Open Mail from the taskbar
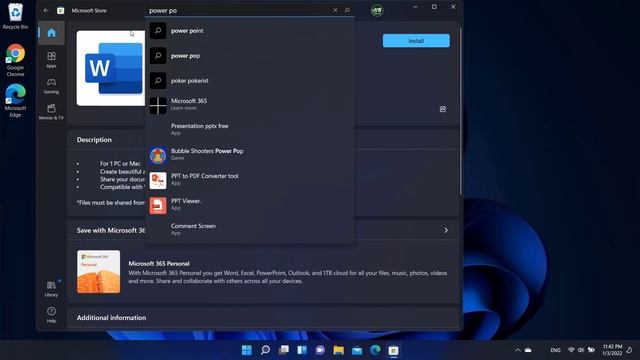 (357, 350)
